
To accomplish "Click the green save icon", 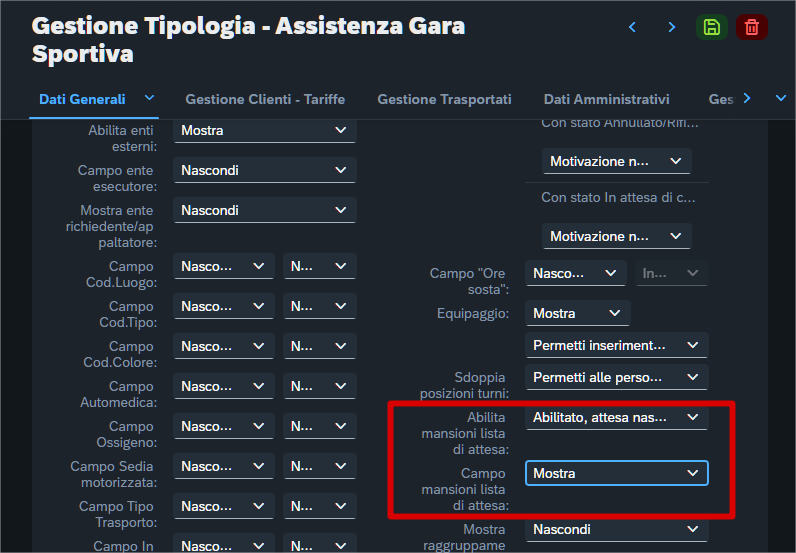I will (x=711, y=27).
